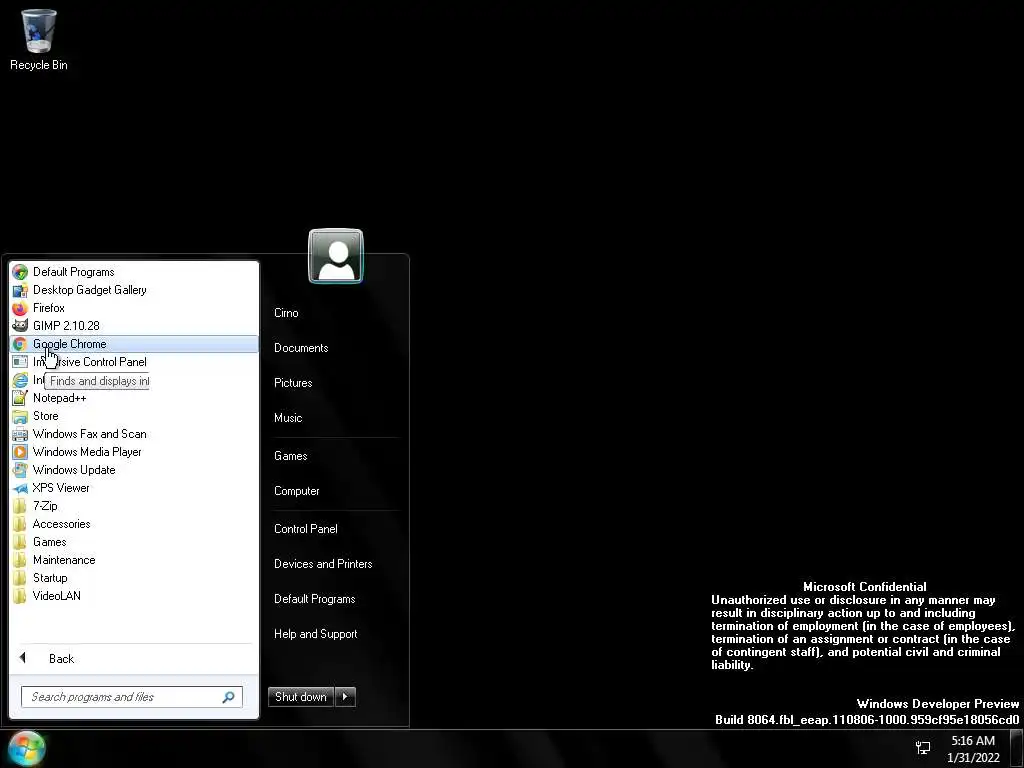Screen dimensions: 1024x768
Task: Click the Desktop Gadget Gallery icon
Action: (20, 290)
